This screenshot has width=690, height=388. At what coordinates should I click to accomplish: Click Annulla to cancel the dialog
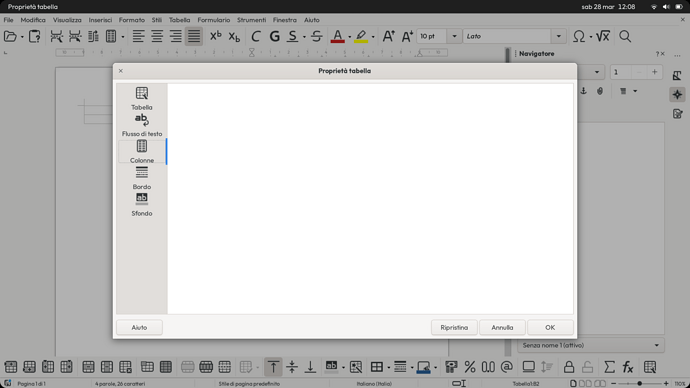pyautogui.click(x=502, y=327)
